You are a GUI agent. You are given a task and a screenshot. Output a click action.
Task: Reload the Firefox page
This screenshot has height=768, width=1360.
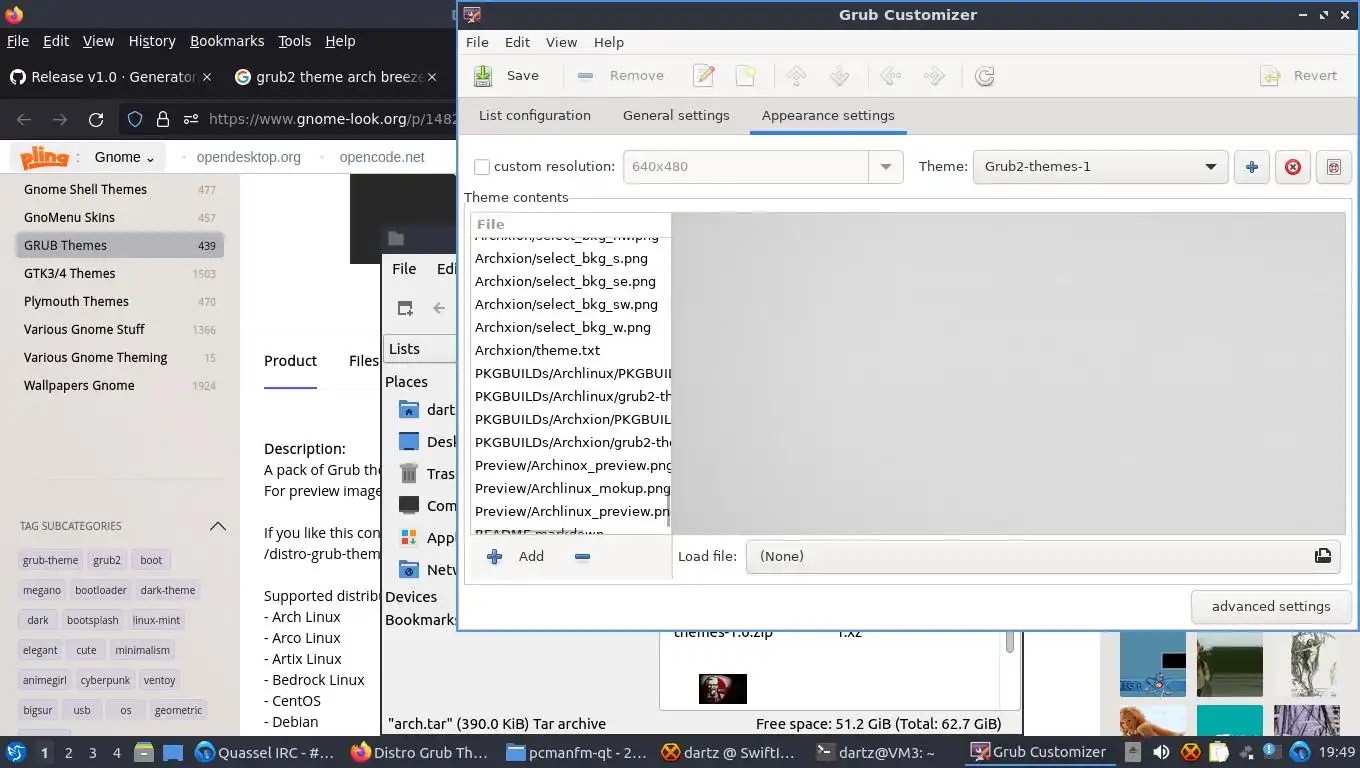96,120
